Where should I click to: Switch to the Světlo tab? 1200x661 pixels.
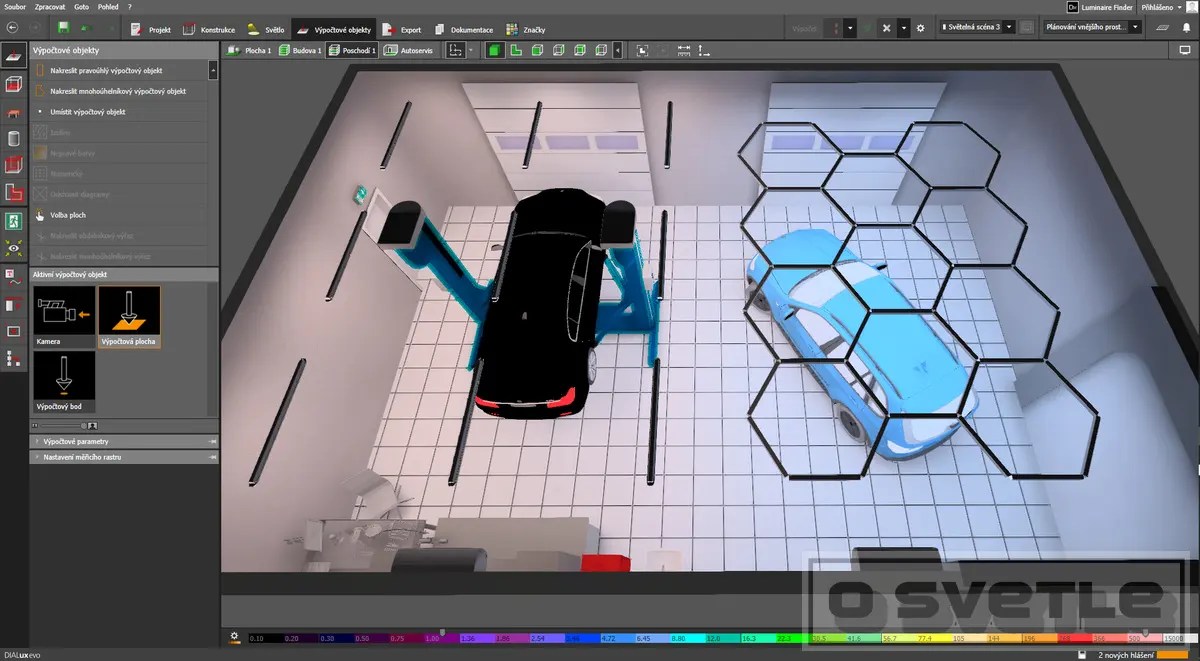(x=266, y=29)
